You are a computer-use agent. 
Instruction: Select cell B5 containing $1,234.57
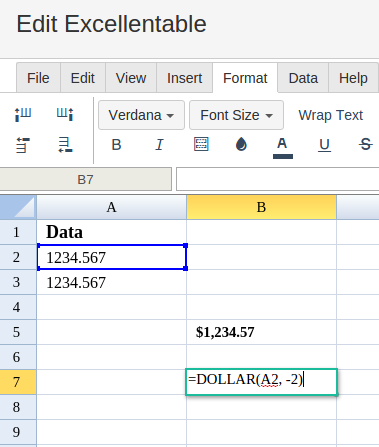click(x=261, y=332)
